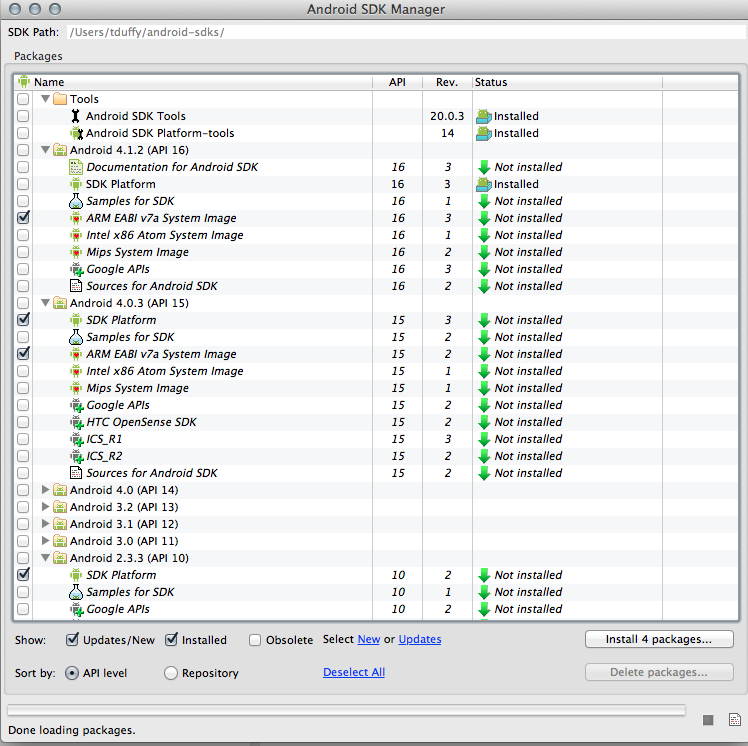Check the Tools group checkbox
Image resolution: width=748 pixels, height=746 pixels.
pos(23,99)
